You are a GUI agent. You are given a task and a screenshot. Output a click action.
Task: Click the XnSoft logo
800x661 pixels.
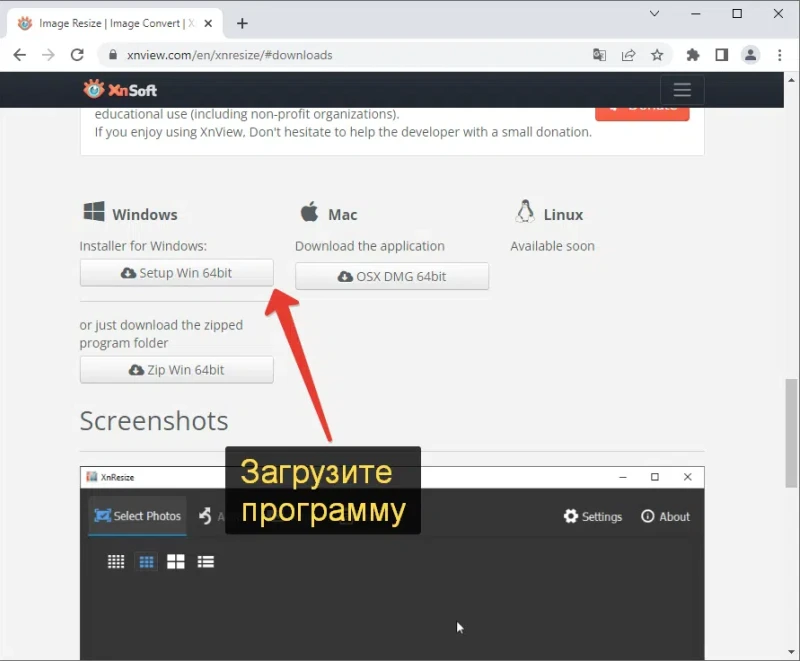120,90
